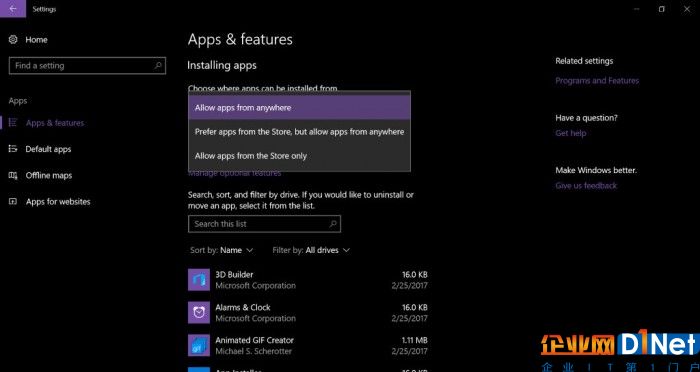The image size is (700, 372).
Task: Click the Give us feedback link
Action: [586, 185]
